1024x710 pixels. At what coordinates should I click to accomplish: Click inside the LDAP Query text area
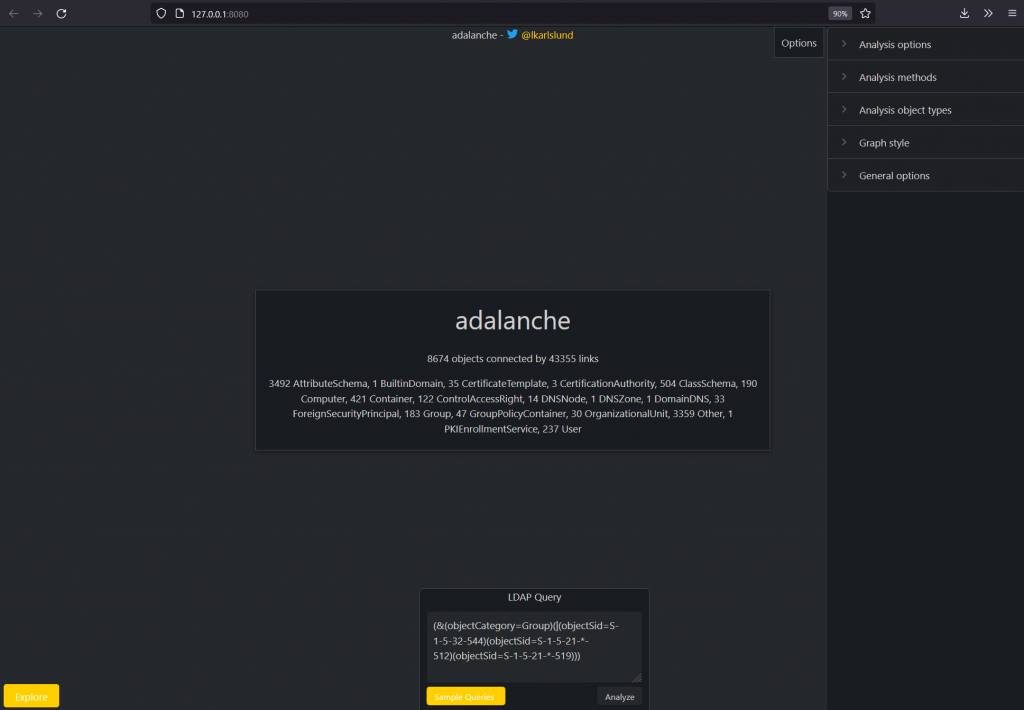click(x=534, y=647)
